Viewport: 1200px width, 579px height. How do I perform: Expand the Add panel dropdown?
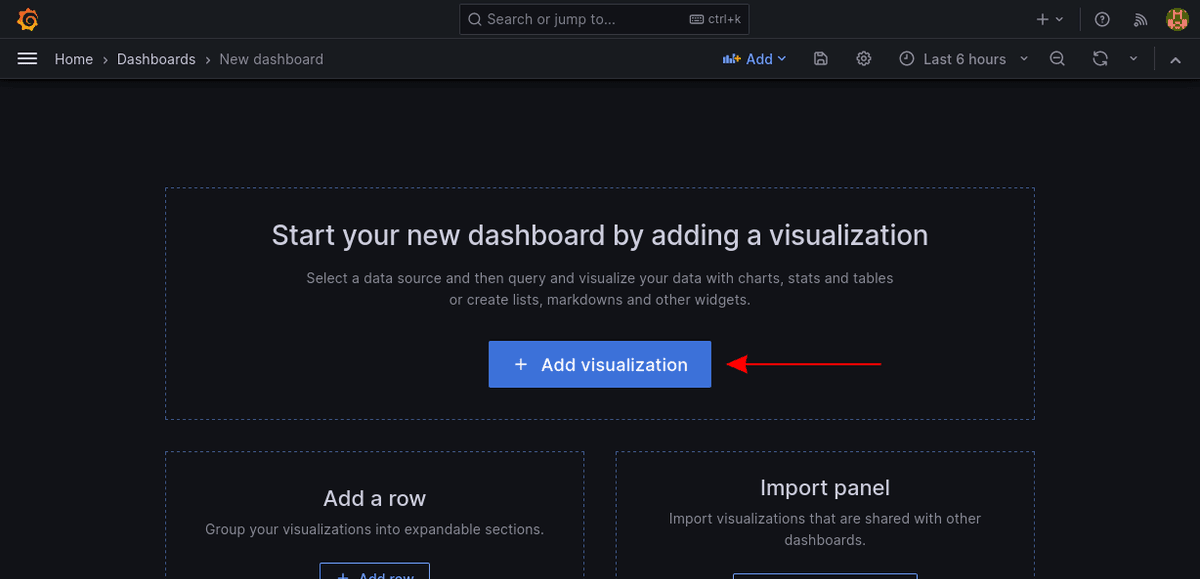click(x=755, y=59)
